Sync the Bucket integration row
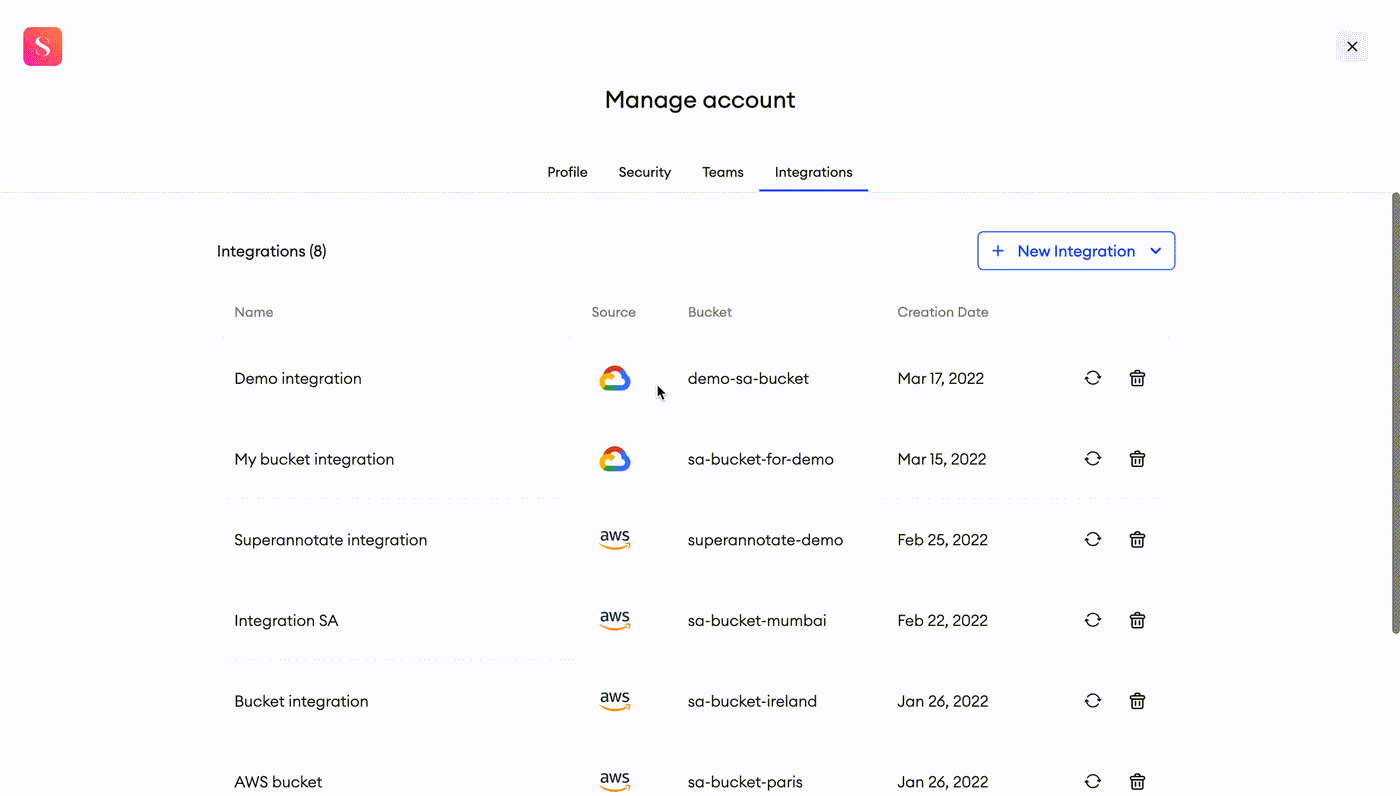 click(1093, 701)
